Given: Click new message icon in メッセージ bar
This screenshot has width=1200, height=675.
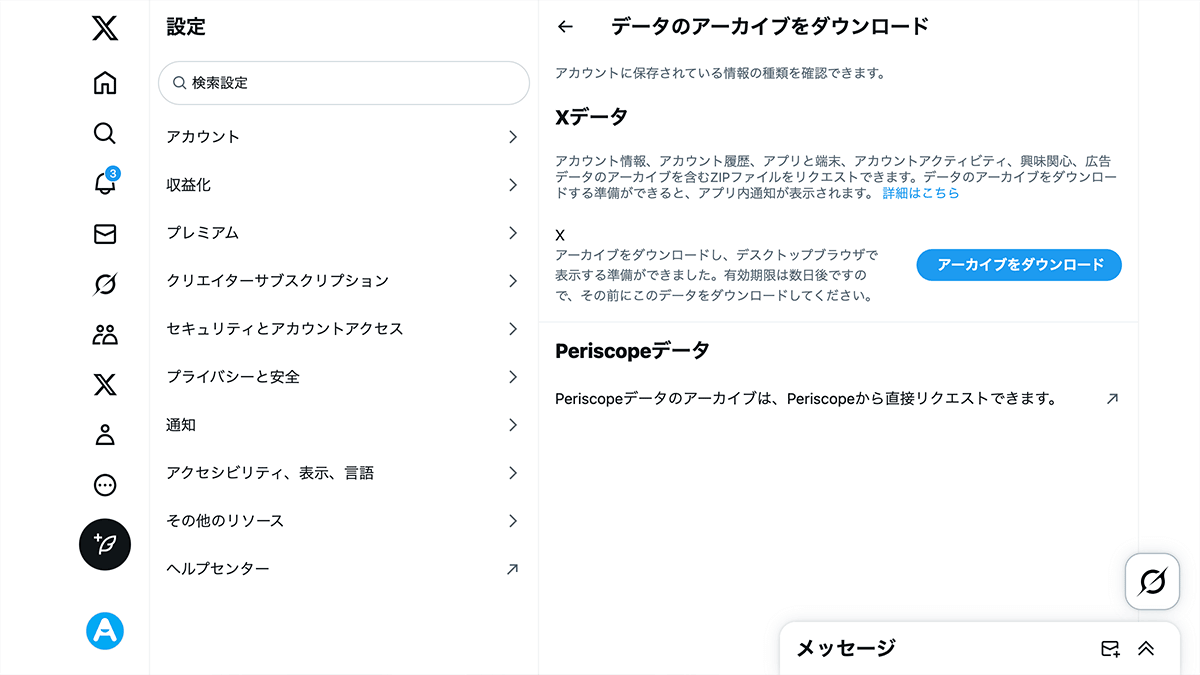Looking at the screenshot, I should [x=1110, y=649].
